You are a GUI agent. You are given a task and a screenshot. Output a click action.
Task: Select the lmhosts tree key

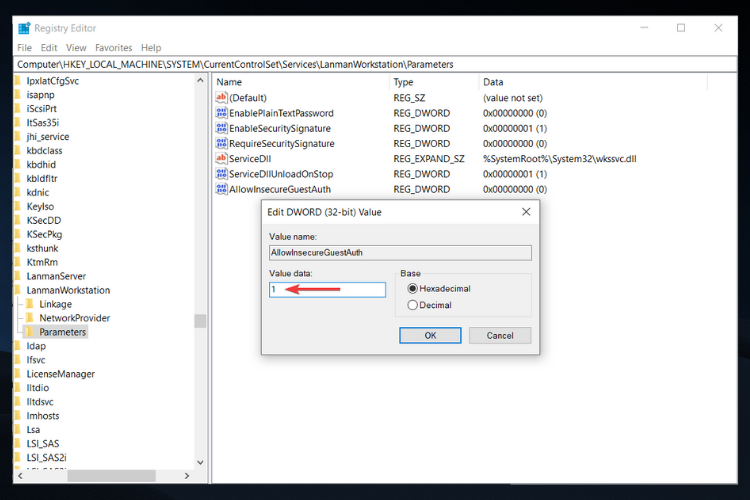click(43, 416)
